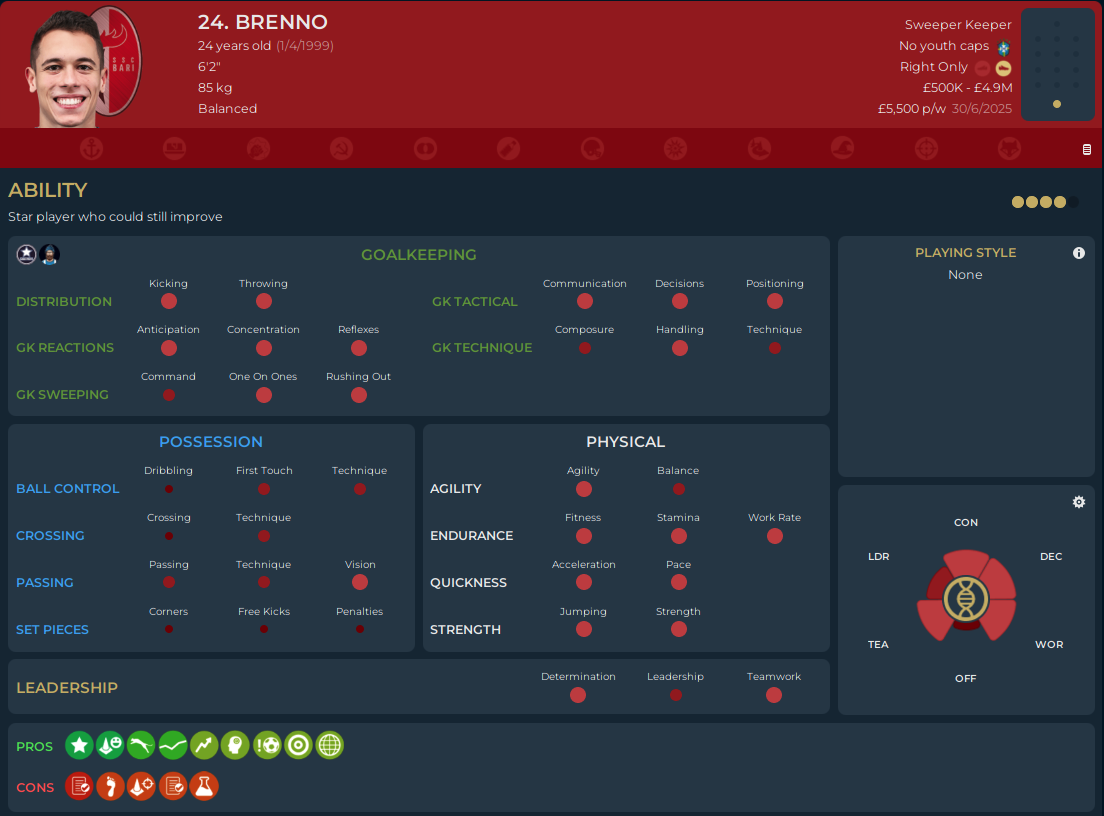Click the '30/6/2025' contract date

981,108
